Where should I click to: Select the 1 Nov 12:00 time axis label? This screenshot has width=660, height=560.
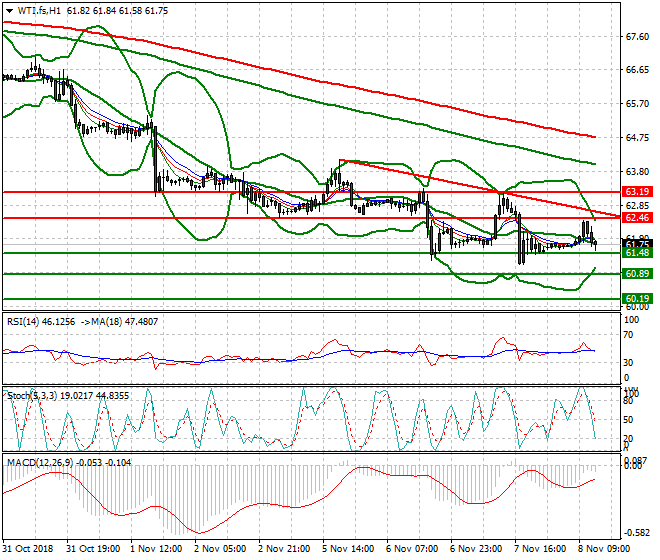[x=156, y=549]
